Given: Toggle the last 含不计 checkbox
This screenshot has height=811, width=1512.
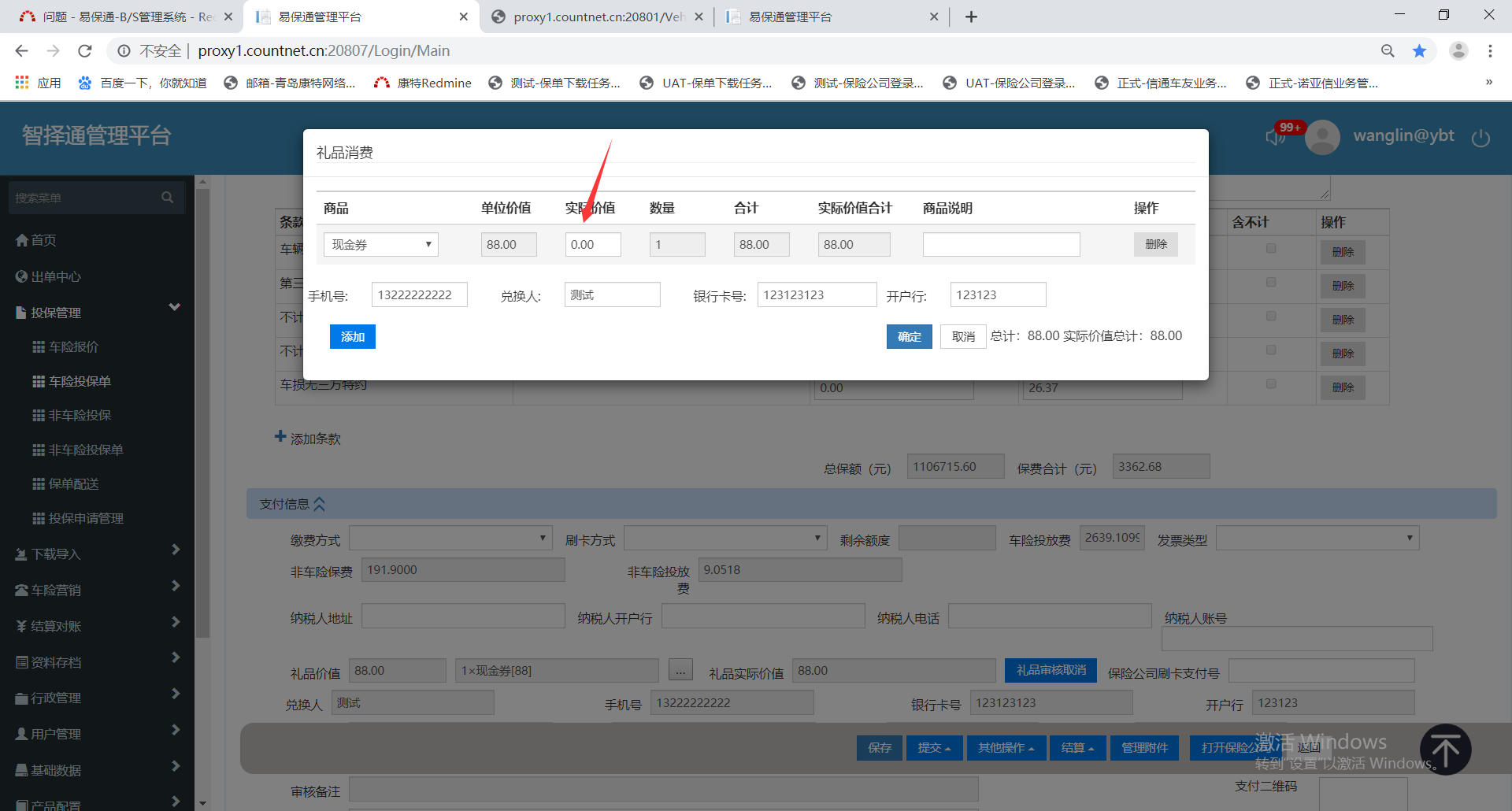Looking at the screenshot, I should pyautogui.click(x=1271, y=384).
